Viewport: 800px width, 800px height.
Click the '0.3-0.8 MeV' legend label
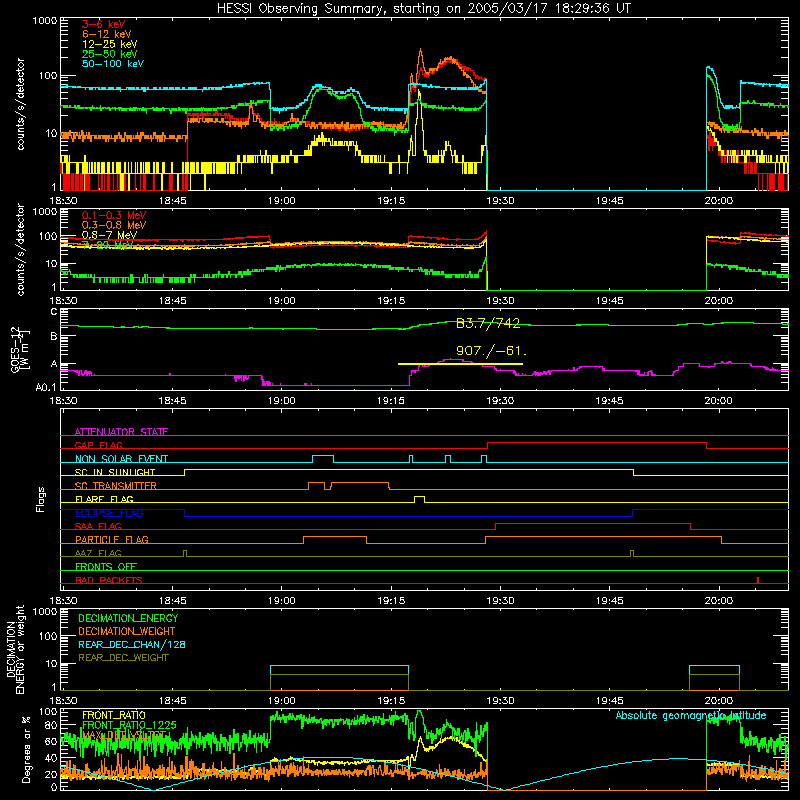click(114, 225)
